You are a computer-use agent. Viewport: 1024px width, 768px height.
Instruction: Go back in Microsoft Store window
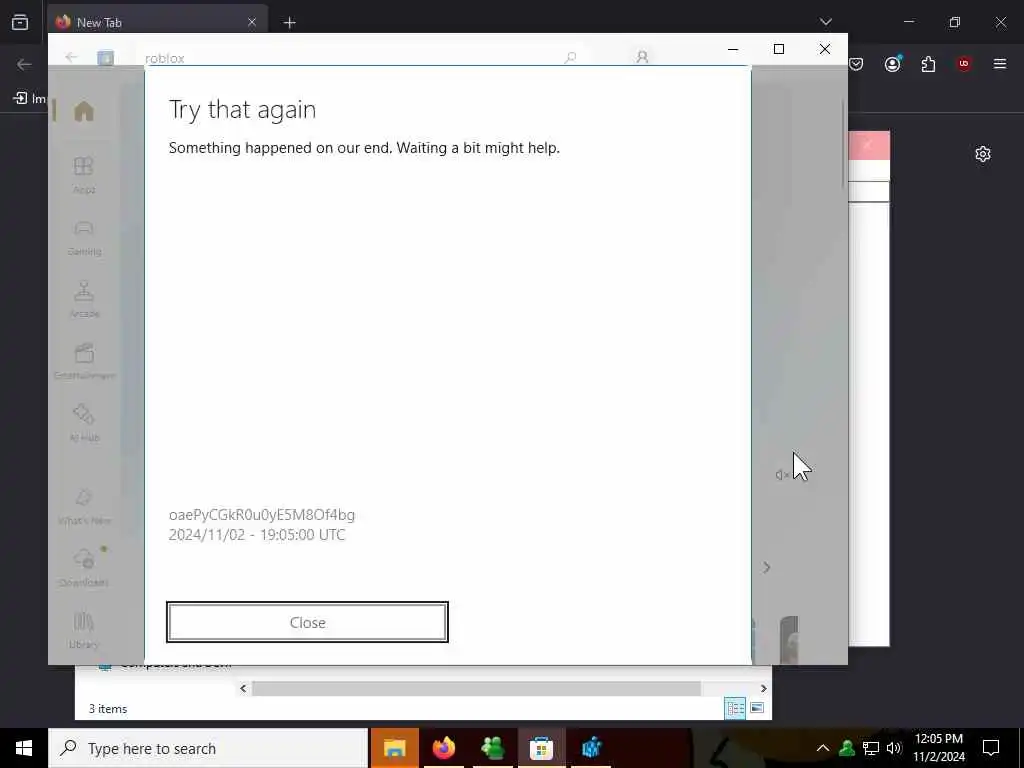pyautogui.click(x=71, y=57)
